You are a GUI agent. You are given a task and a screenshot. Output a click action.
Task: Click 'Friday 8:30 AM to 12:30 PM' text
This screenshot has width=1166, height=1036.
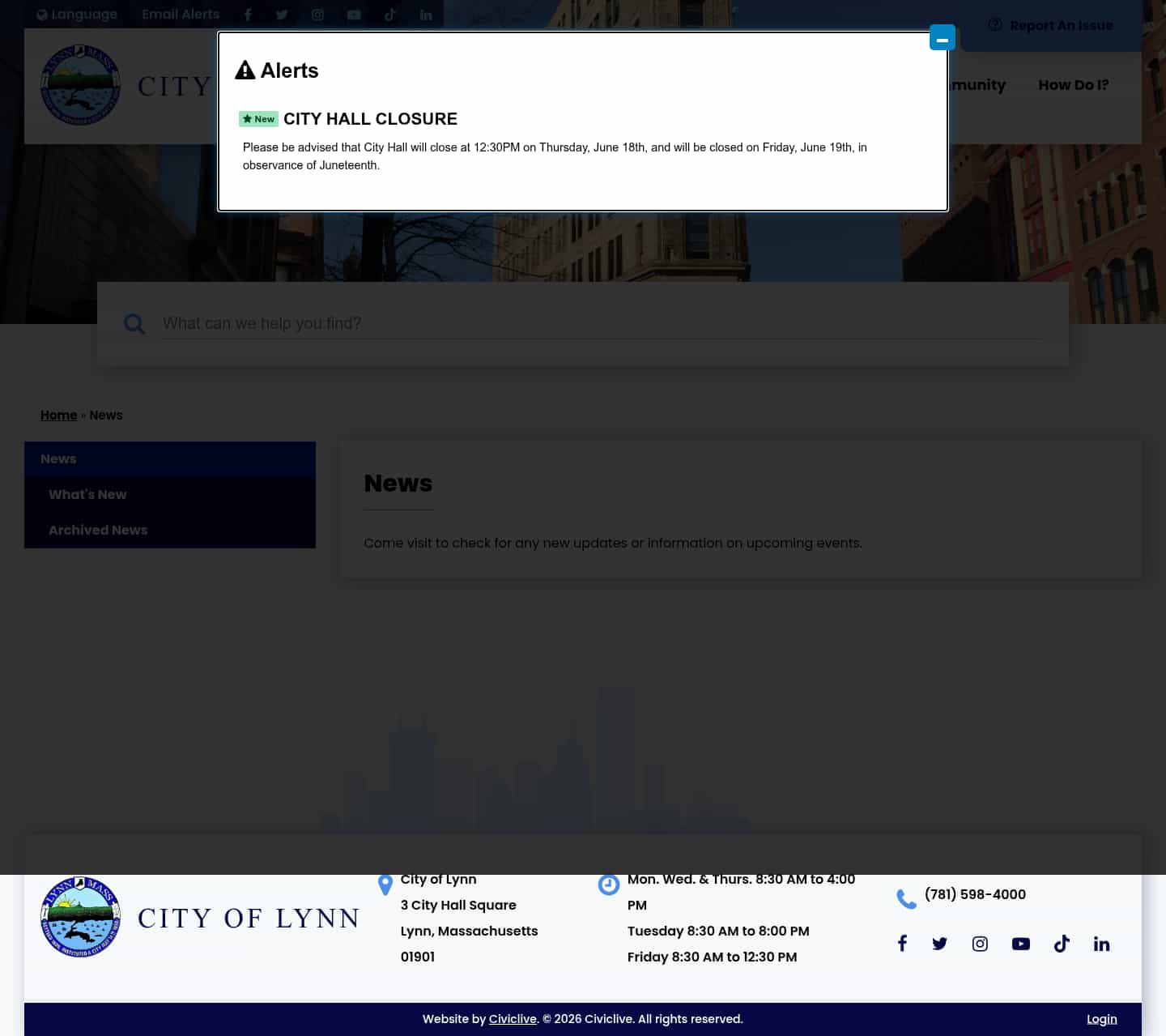[713, 957]
